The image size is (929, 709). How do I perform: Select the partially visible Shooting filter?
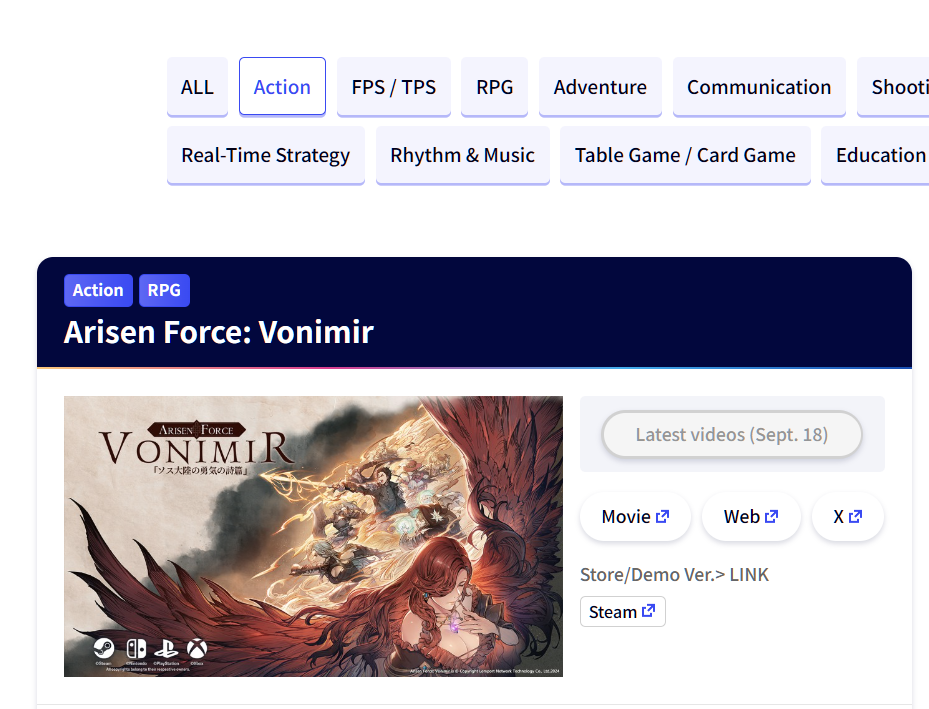tap(893, 86)
